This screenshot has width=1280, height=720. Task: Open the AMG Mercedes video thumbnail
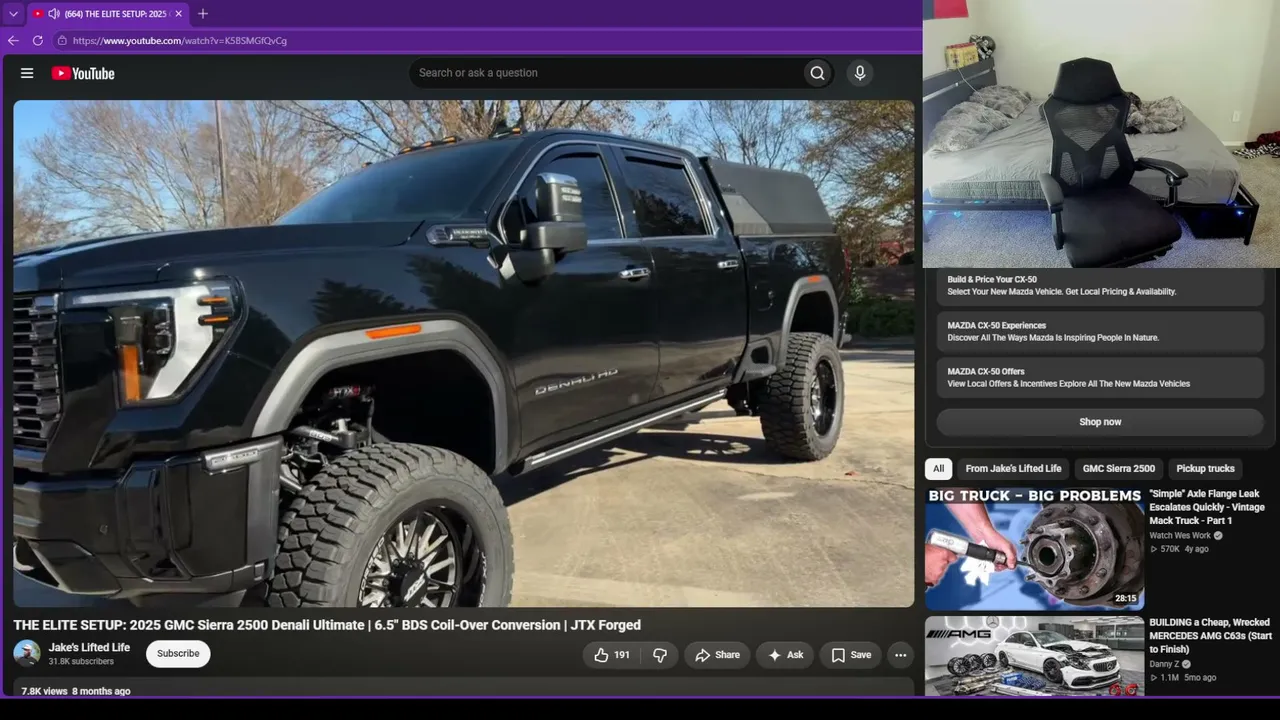pyautogui.click(x=1034, y=656)
